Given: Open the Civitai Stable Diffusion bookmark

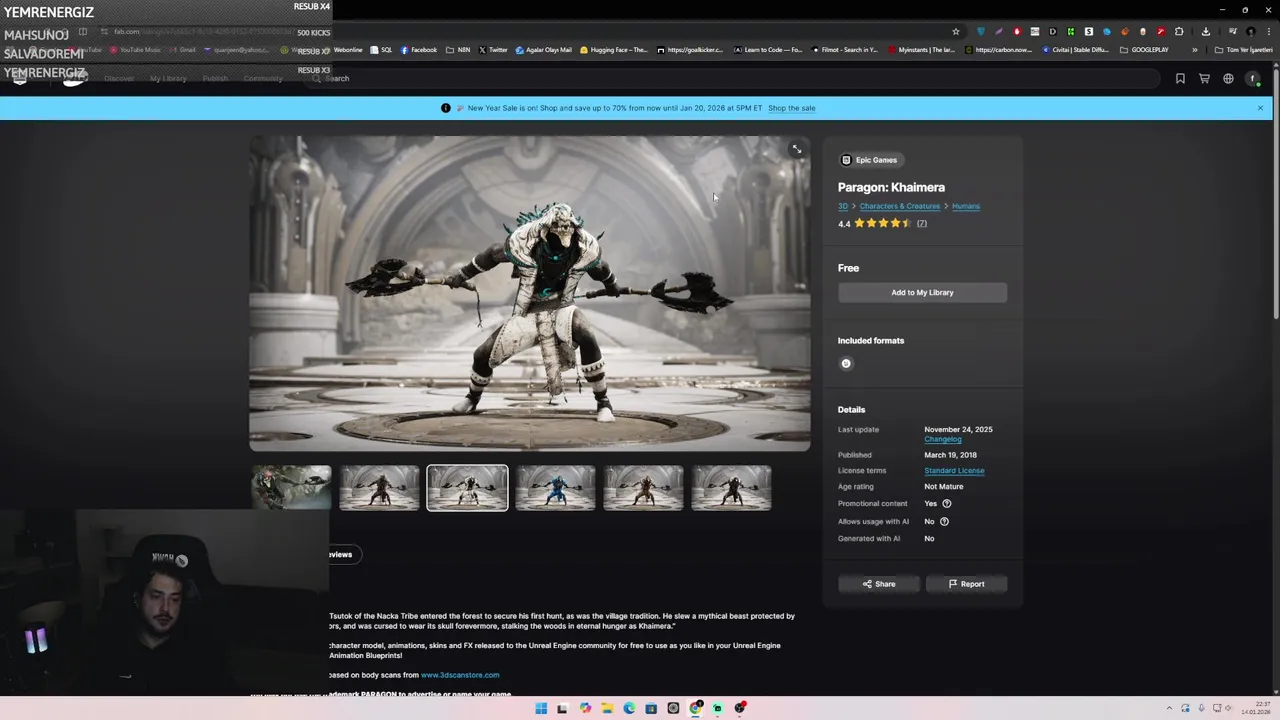Looking at the screenshot, I should pyautogui.click(x=1076, y=50).
